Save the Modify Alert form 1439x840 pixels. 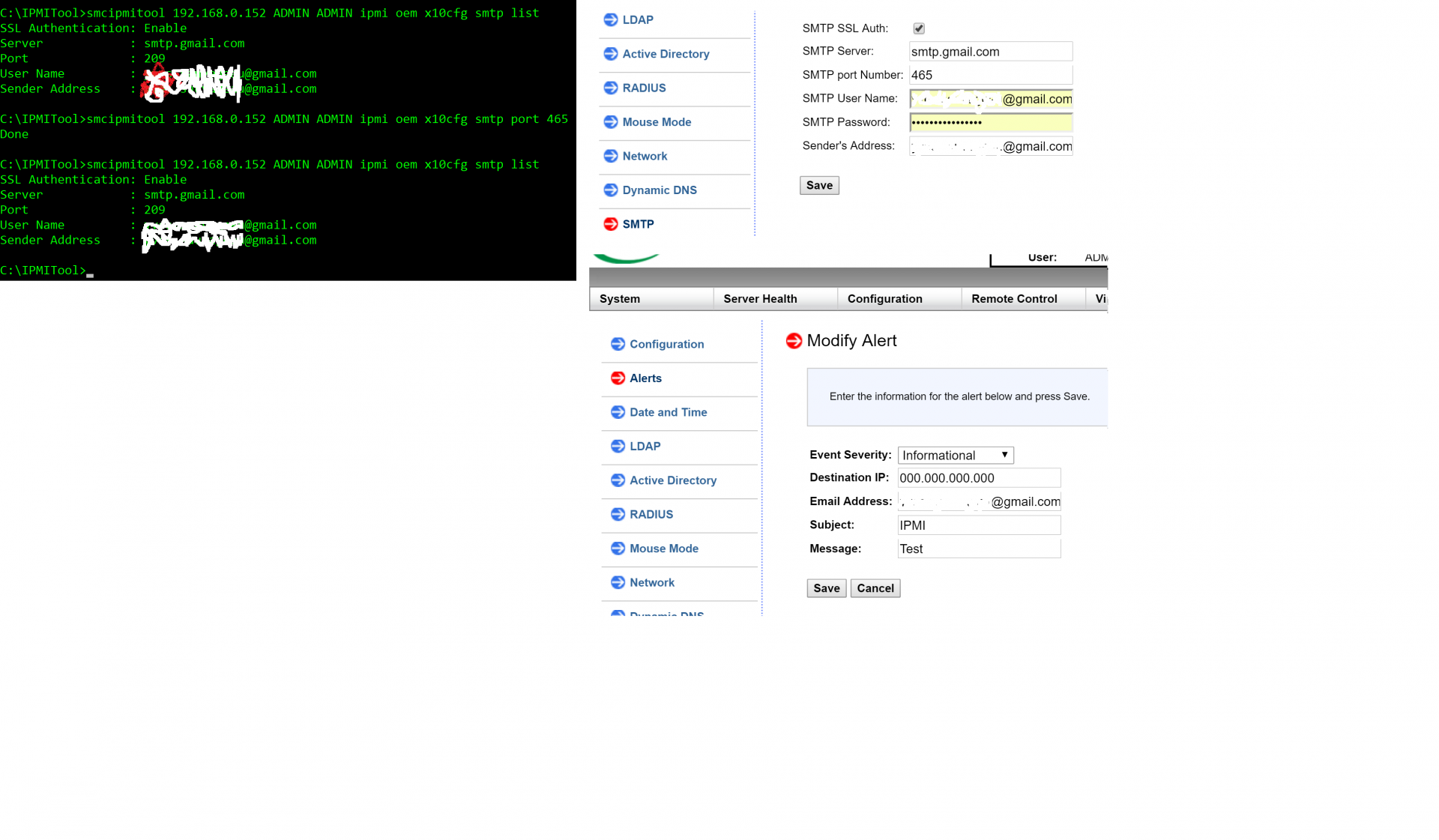click(x=827, y=588)
